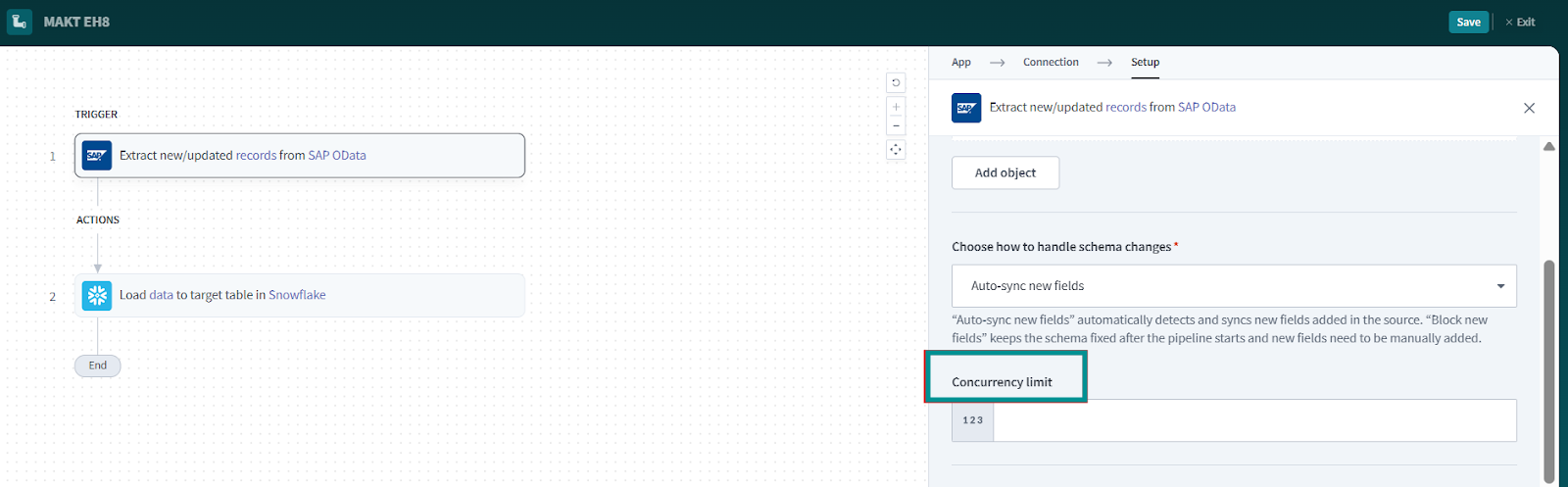Click step number 1

coord(53,157)
